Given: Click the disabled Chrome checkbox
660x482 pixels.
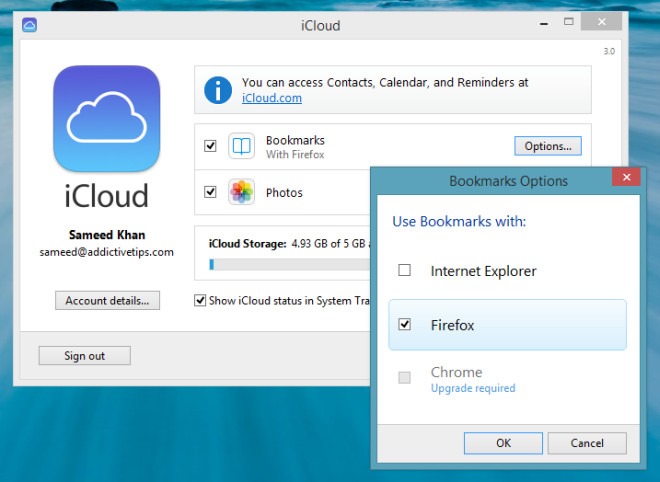Looking at the screenshot, I should click(405, 378).
